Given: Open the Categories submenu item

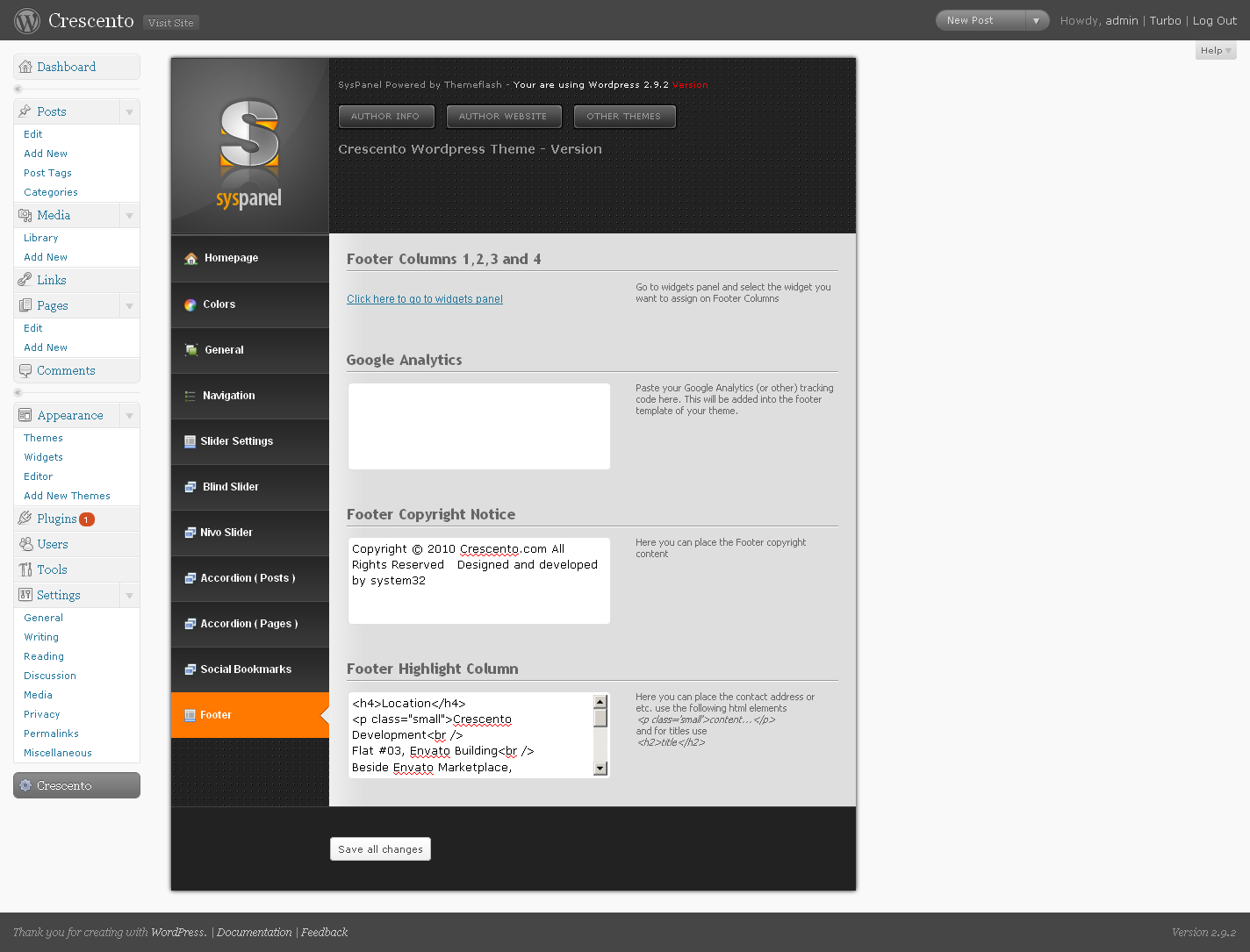Looking at the screenshot, I should 51,192.
